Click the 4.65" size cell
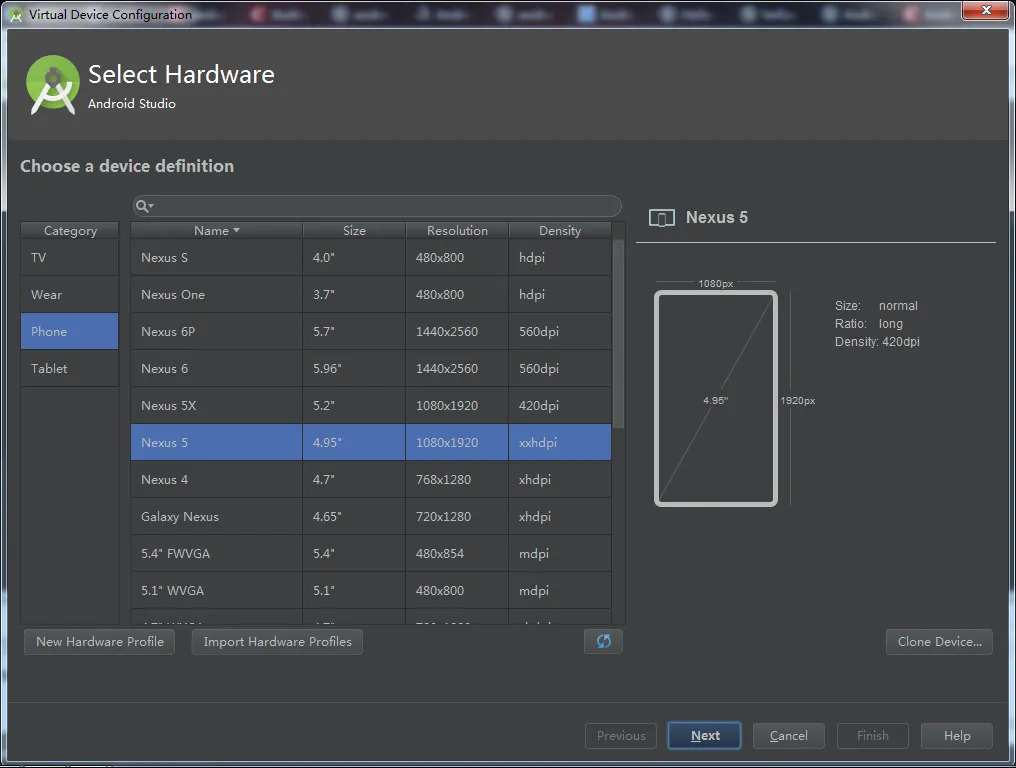This screenshot has width=1016, height=768. coord(354,516)
